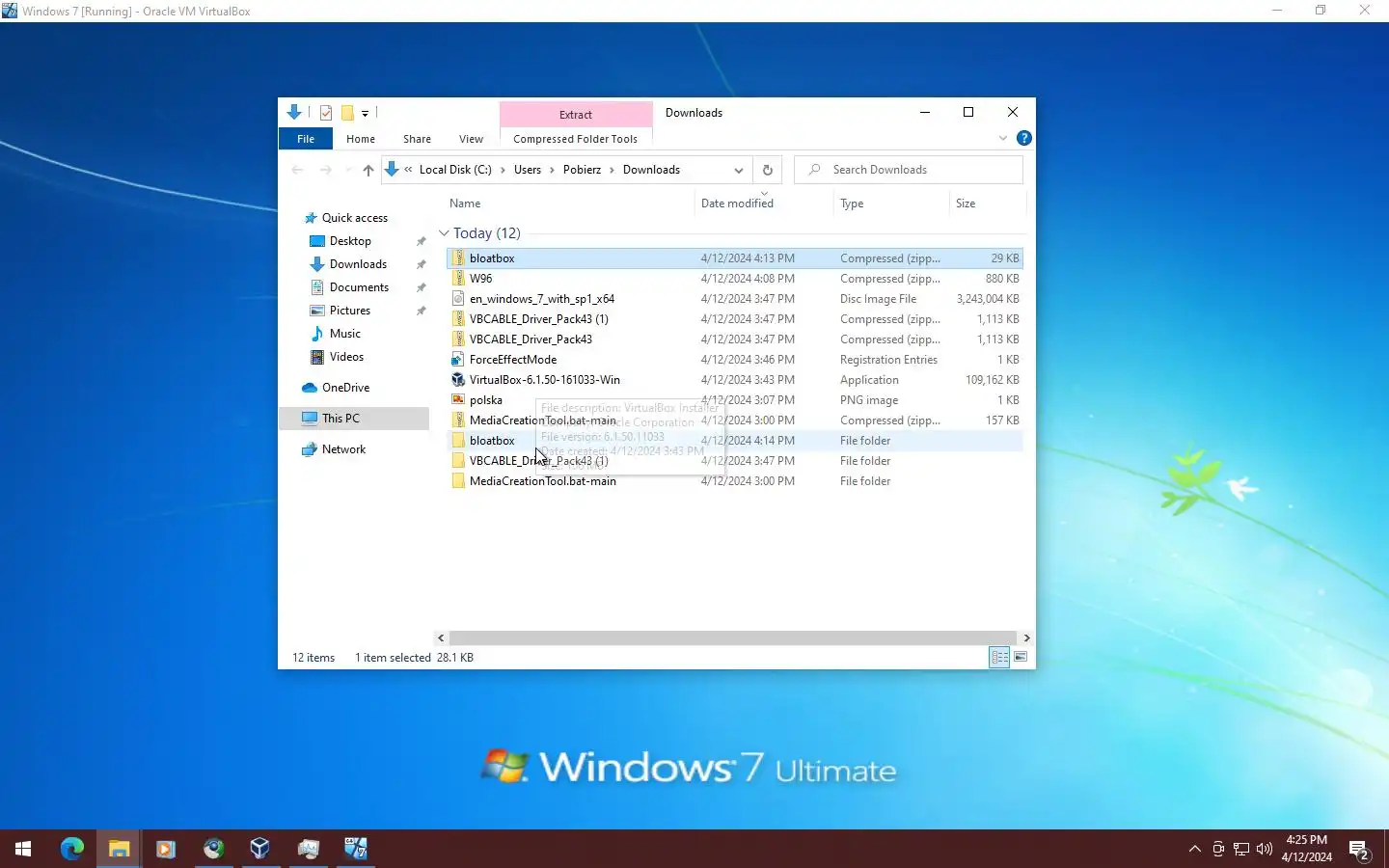Click the Properties icon in quick access toolbar
This screenshot has height=868, width=1389.
pos(326,113)
